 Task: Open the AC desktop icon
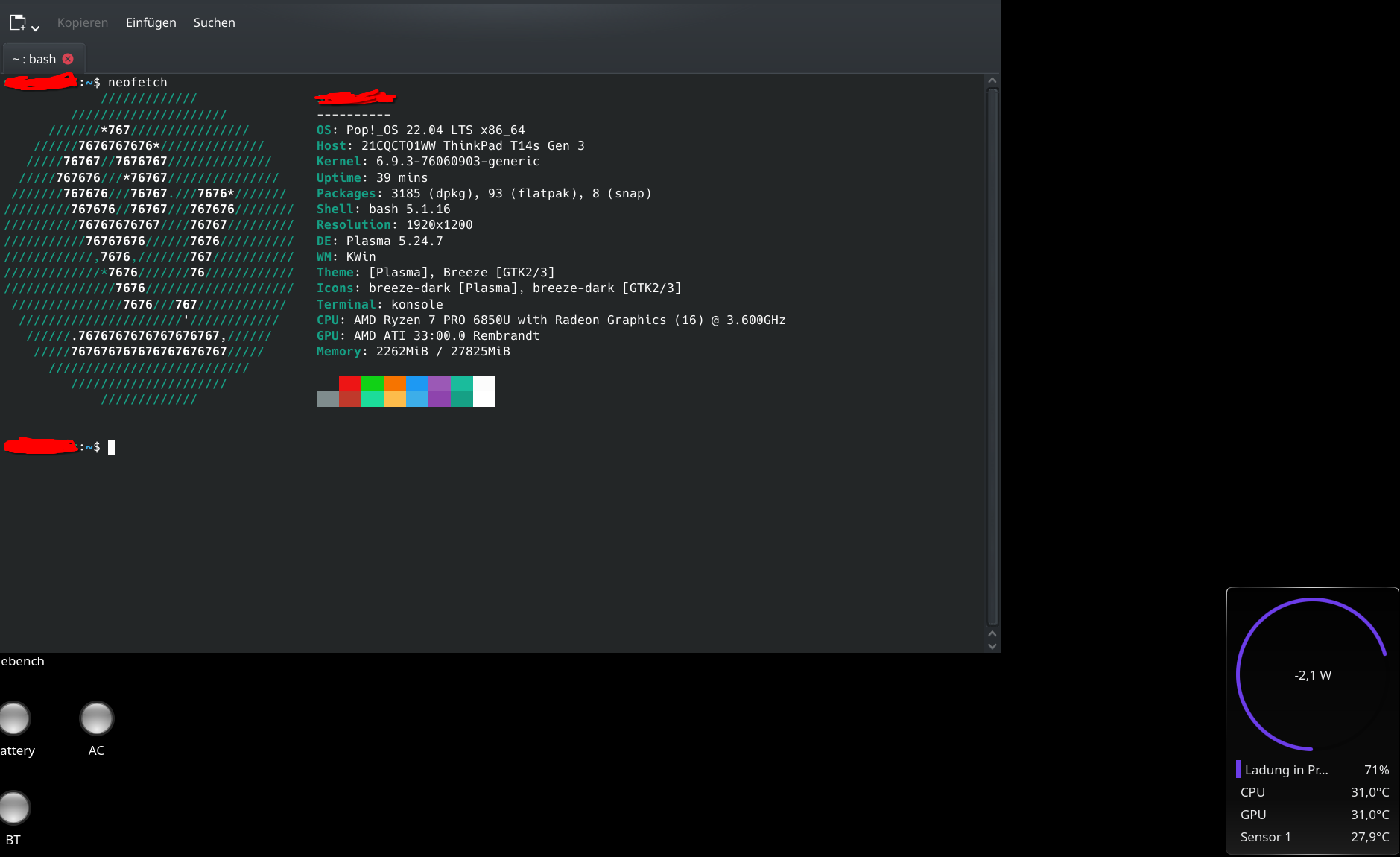pyautogui.click(x=96, y=730)
